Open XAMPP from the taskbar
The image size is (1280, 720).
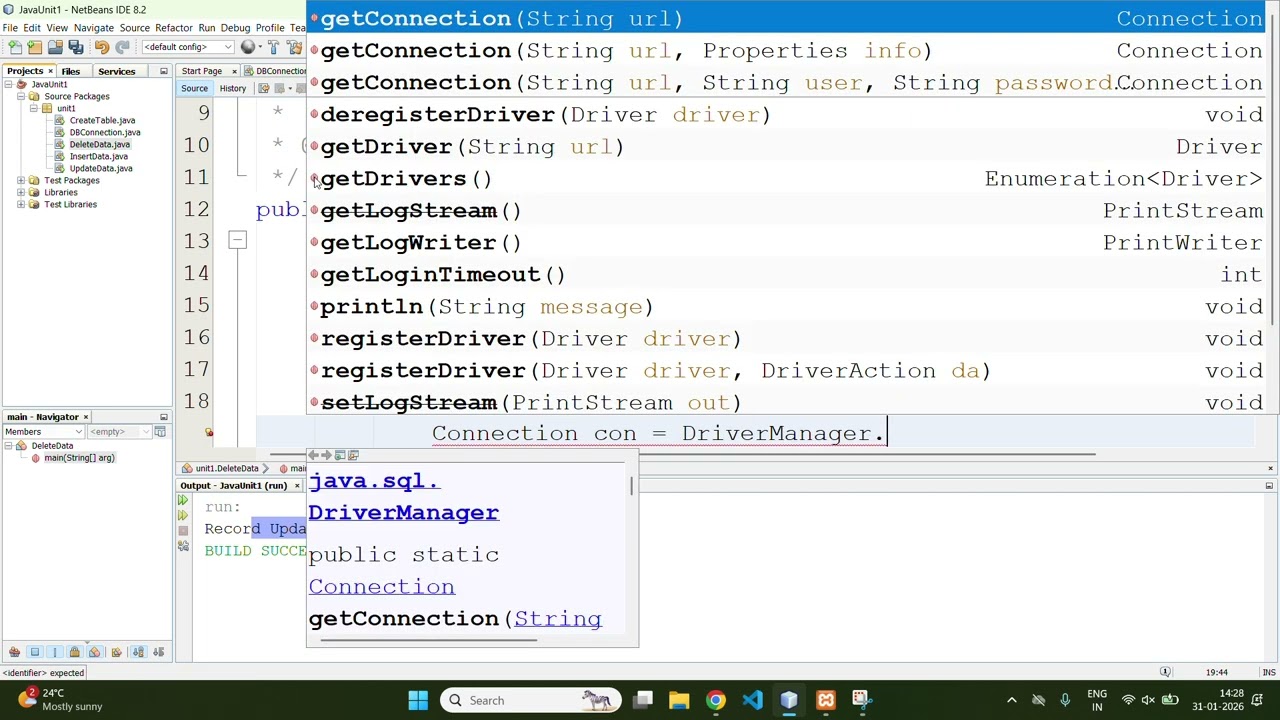tap(826, 700)
